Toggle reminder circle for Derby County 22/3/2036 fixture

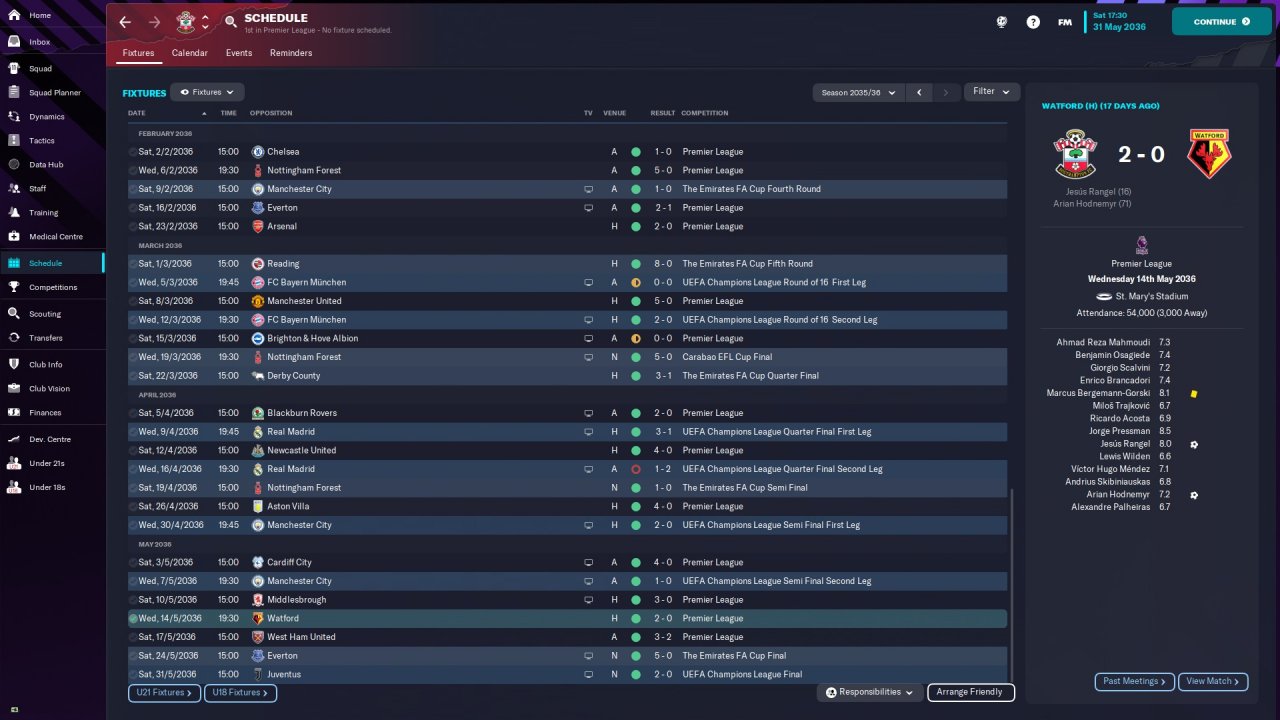(133, 376)
